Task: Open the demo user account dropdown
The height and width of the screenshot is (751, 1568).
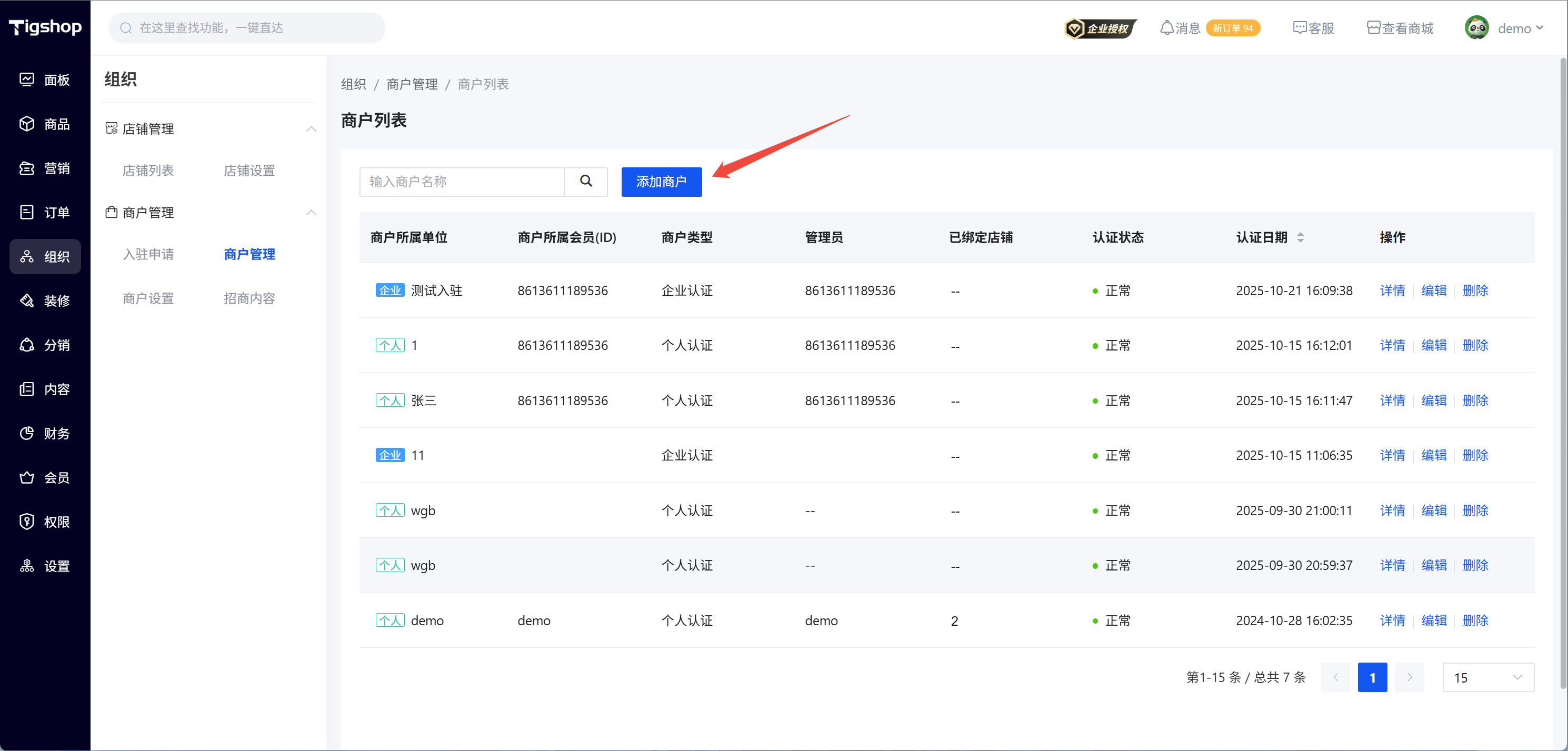Action: 1518,28
